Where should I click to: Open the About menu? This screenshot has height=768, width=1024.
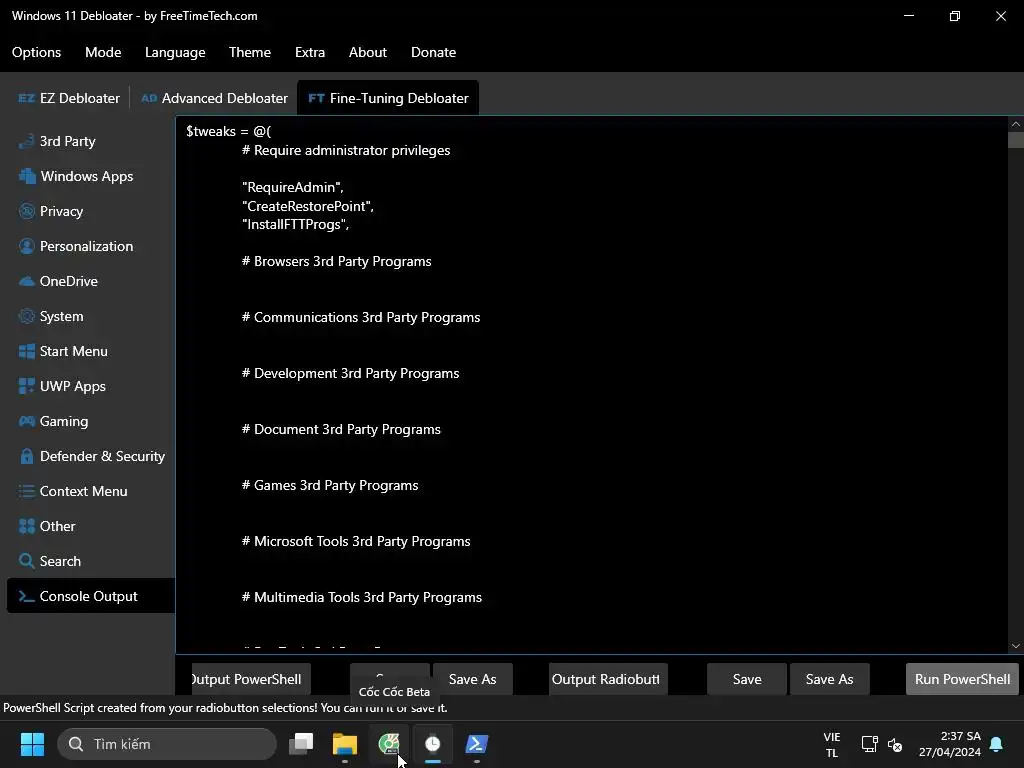[x=368, y=52]
